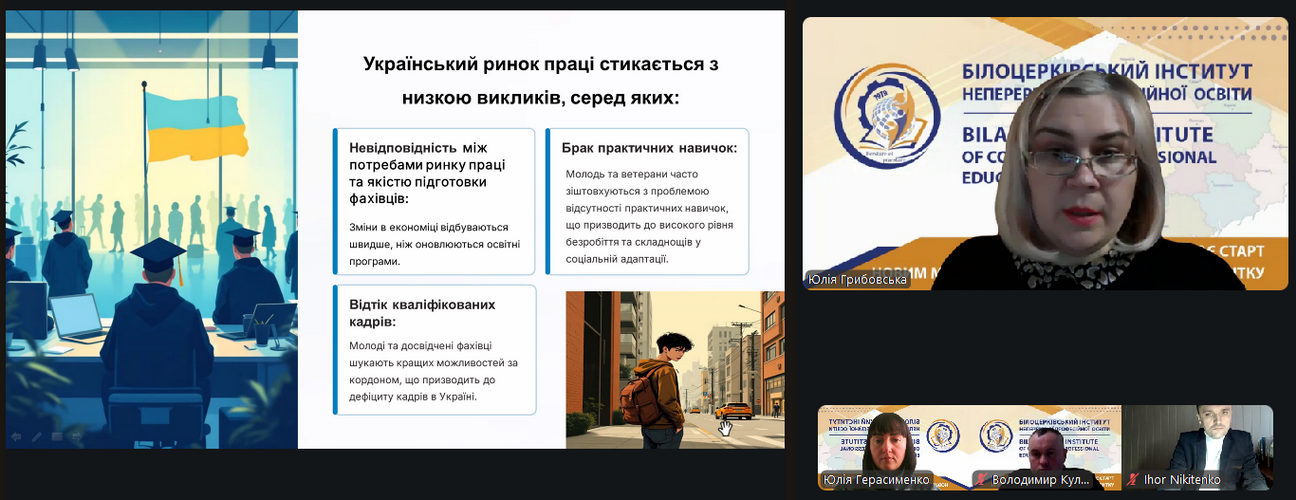The height and width of the screenshot is (500, 1296).
Task: Click the Ukrainian flag in the slide image
Action: pyautogui.click(x=197, y=122)
